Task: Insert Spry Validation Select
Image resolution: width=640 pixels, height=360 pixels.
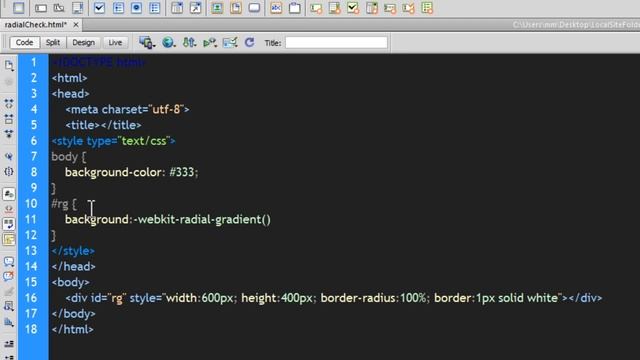Action: [371, 8]
